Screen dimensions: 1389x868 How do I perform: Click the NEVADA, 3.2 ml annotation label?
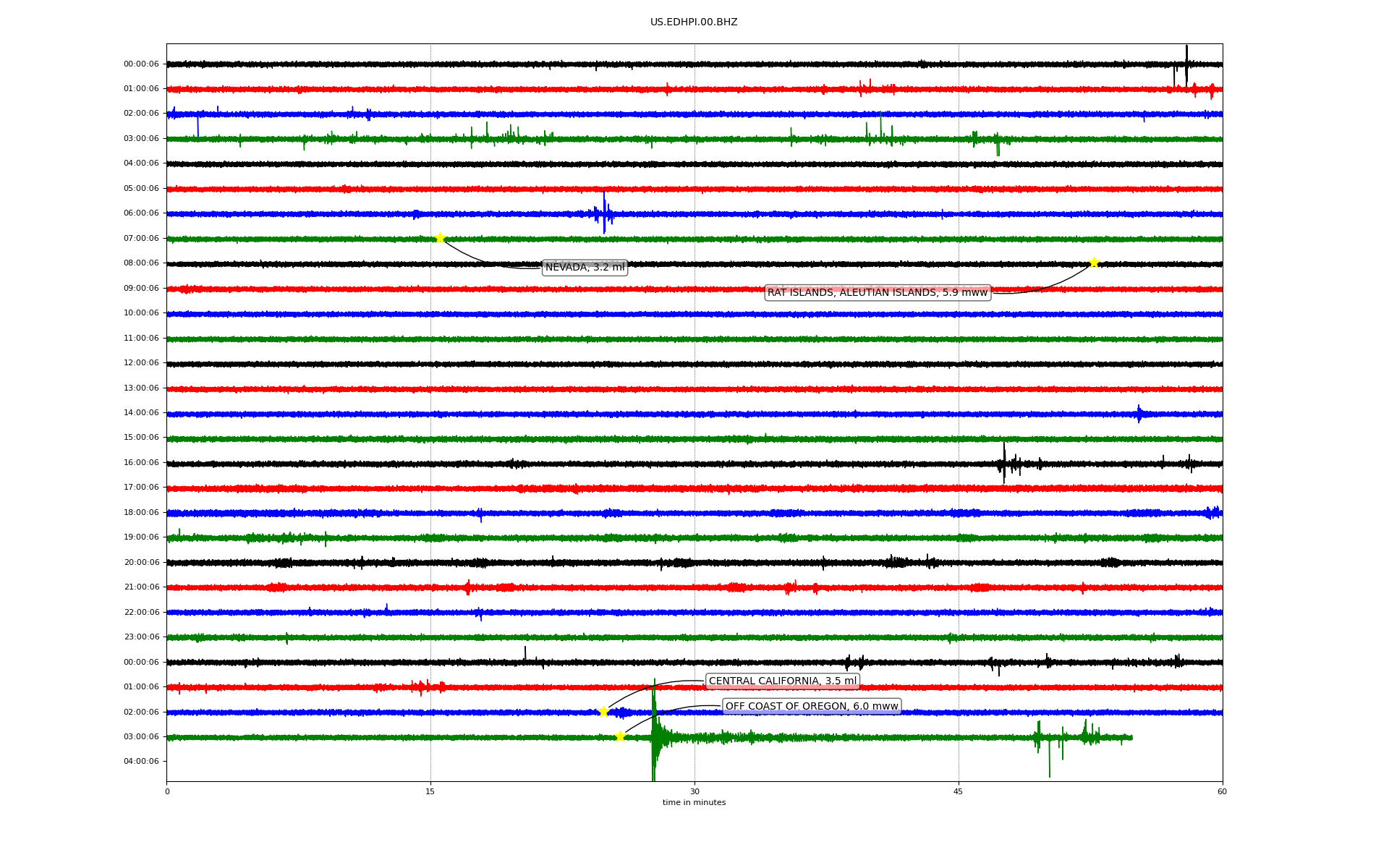[x=585, y=268]
